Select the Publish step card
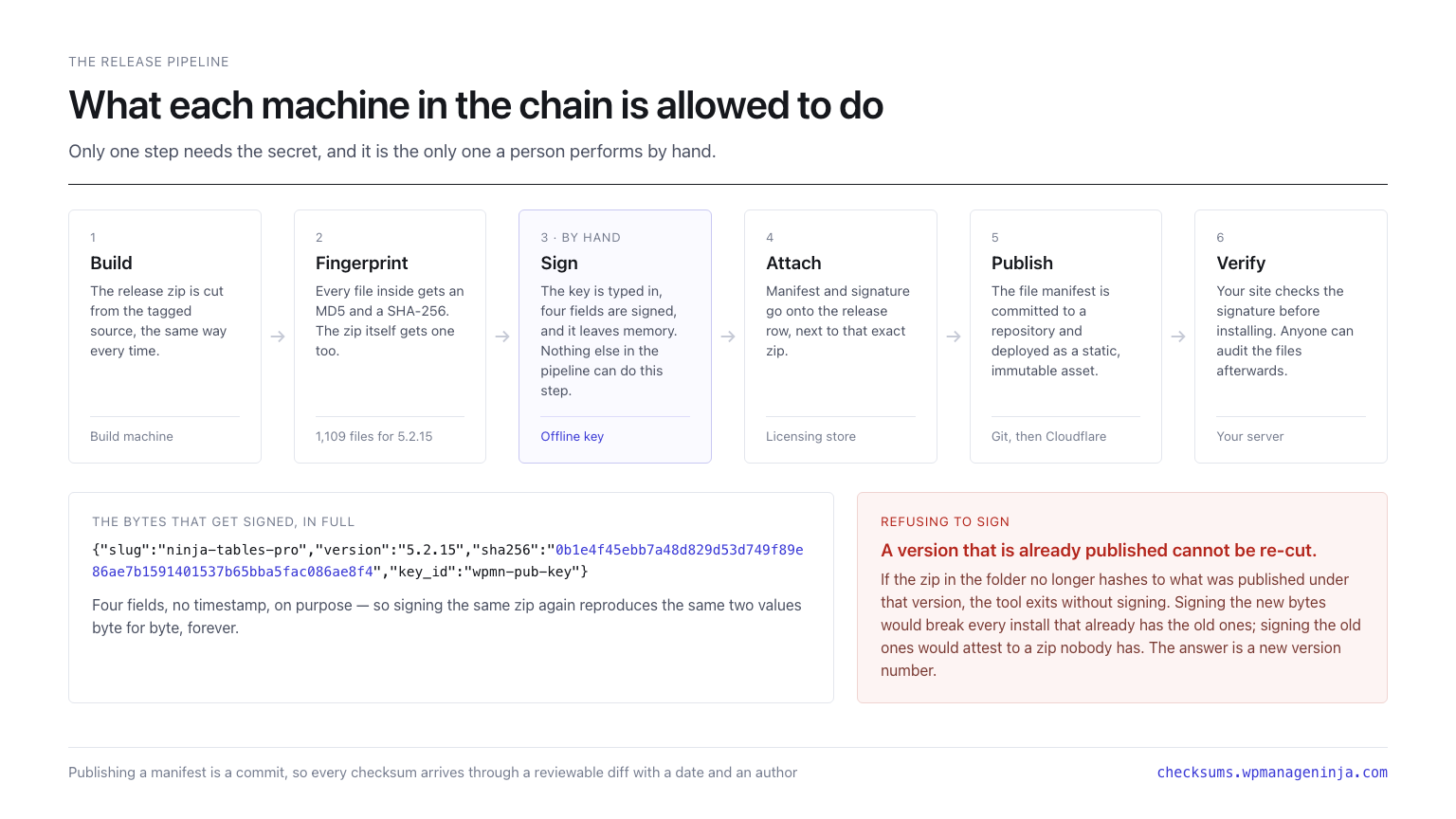 [x=1065, y=337]
